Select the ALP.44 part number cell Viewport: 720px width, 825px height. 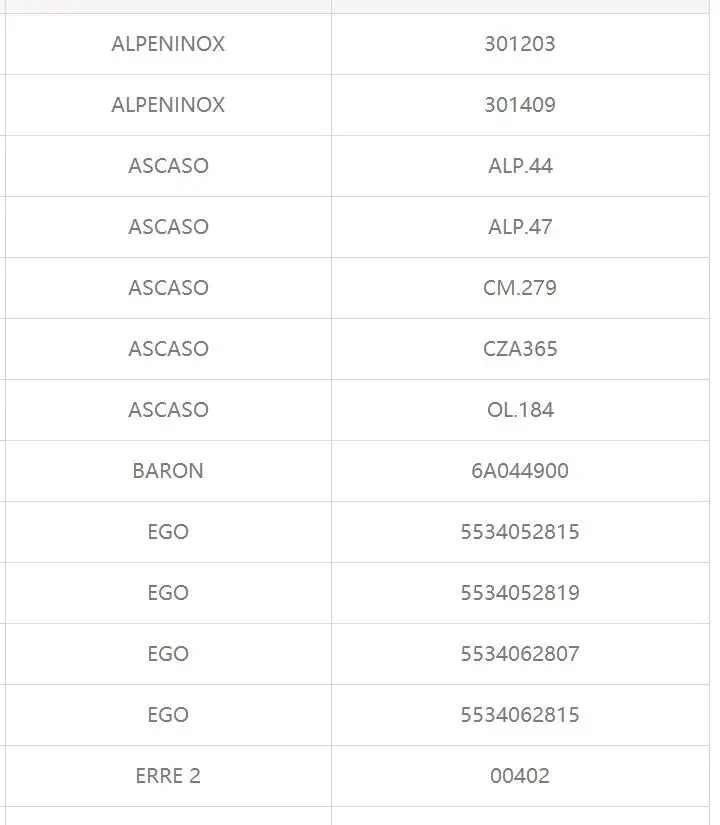tap(520, 166)
